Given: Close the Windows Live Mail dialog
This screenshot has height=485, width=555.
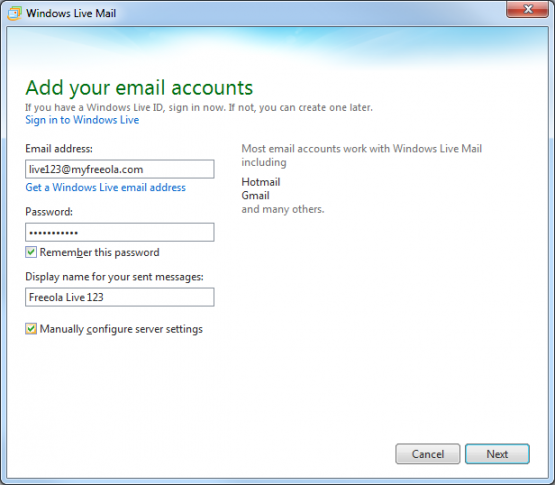Looking at the screenshot, I should pos(527,9).
